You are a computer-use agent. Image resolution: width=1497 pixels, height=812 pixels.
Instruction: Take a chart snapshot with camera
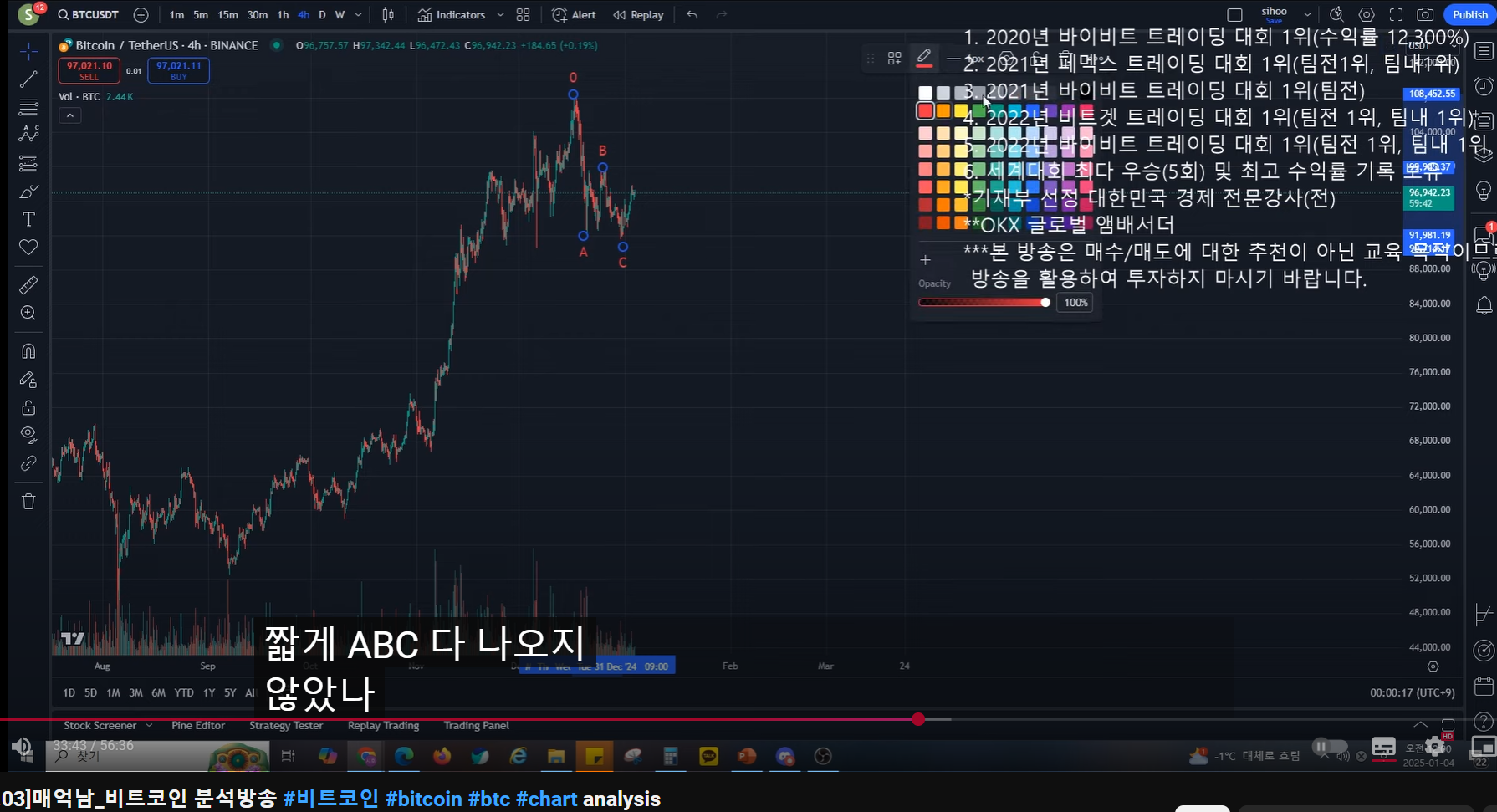point(1425,14)
